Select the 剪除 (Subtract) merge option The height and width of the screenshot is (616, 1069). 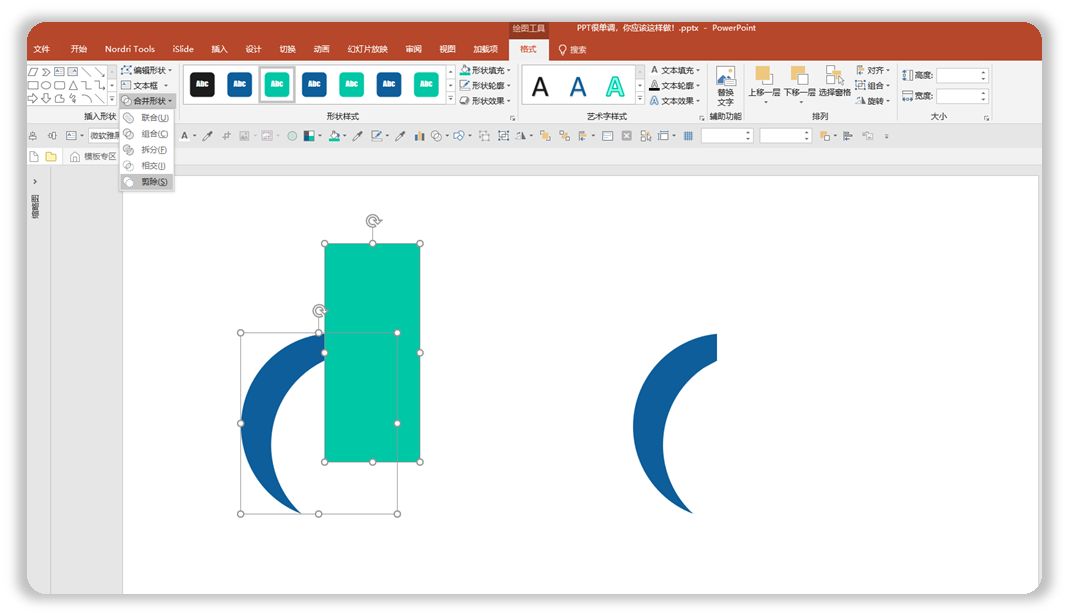tap(147, 182)
